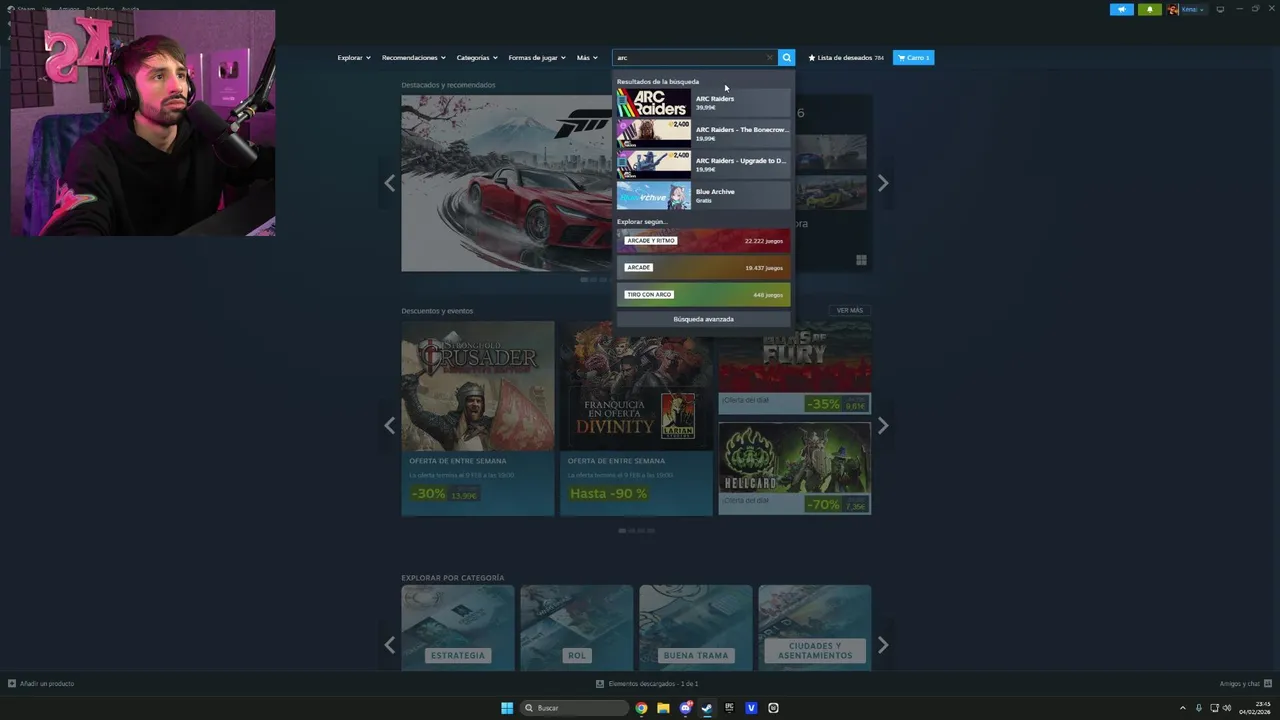
Task: Open the announcements megaphone icon
Action: (1121, 9)
